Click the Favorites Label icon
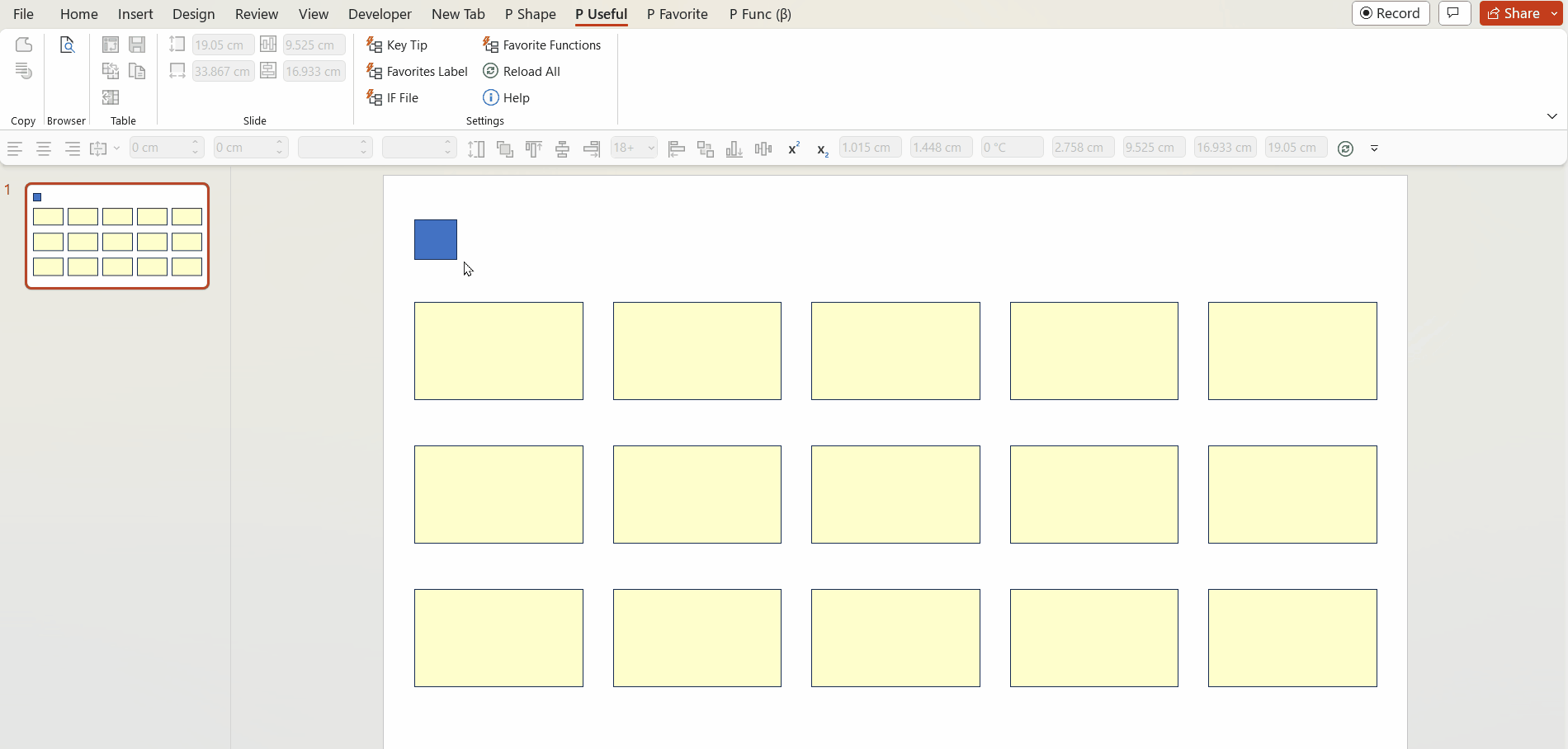The width and height of the screenshot is (1568, 749). tap(375, 72)
